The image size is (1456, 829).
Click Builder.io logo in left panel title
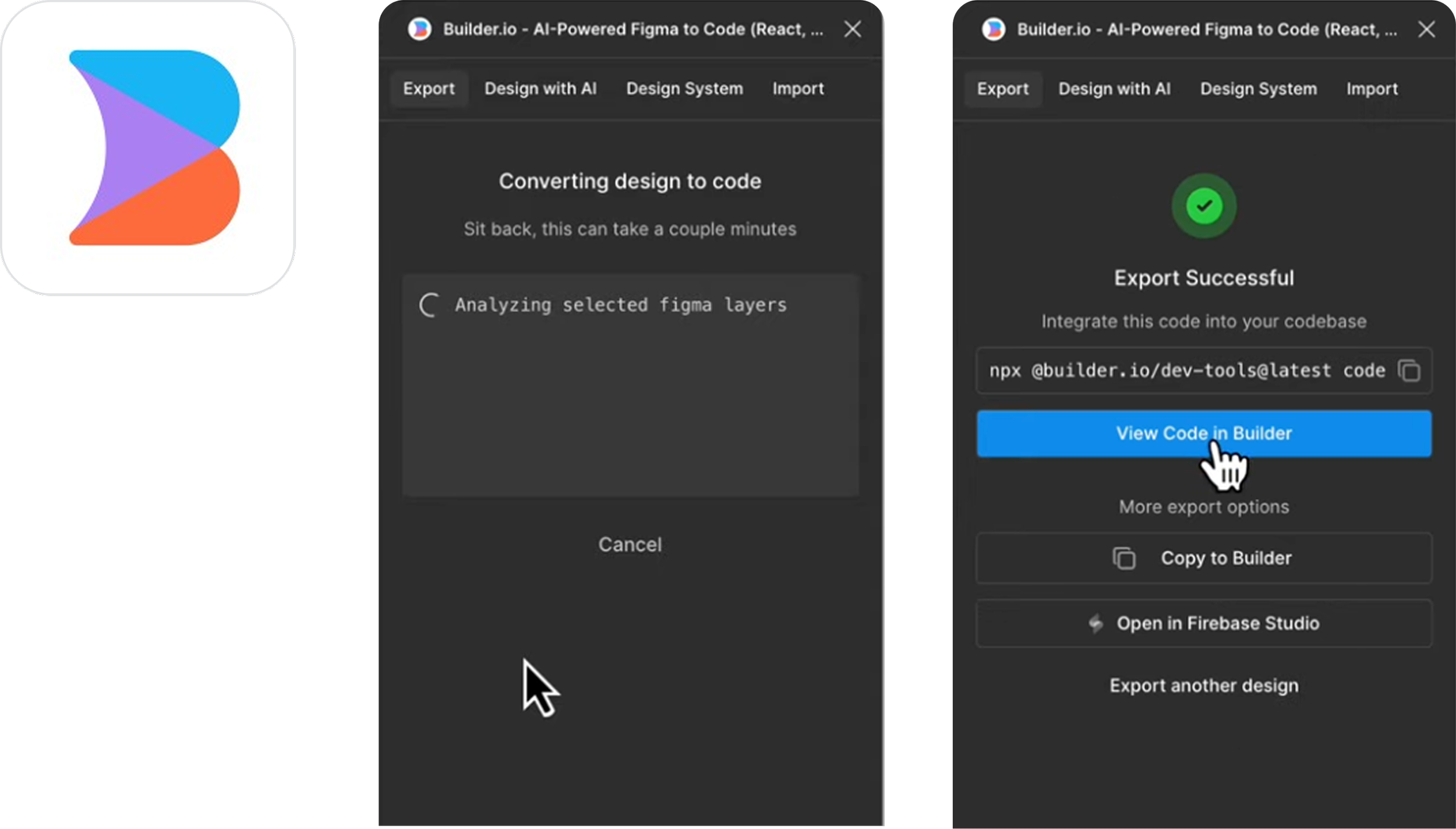pyautogui.click(x=419, y=29)
